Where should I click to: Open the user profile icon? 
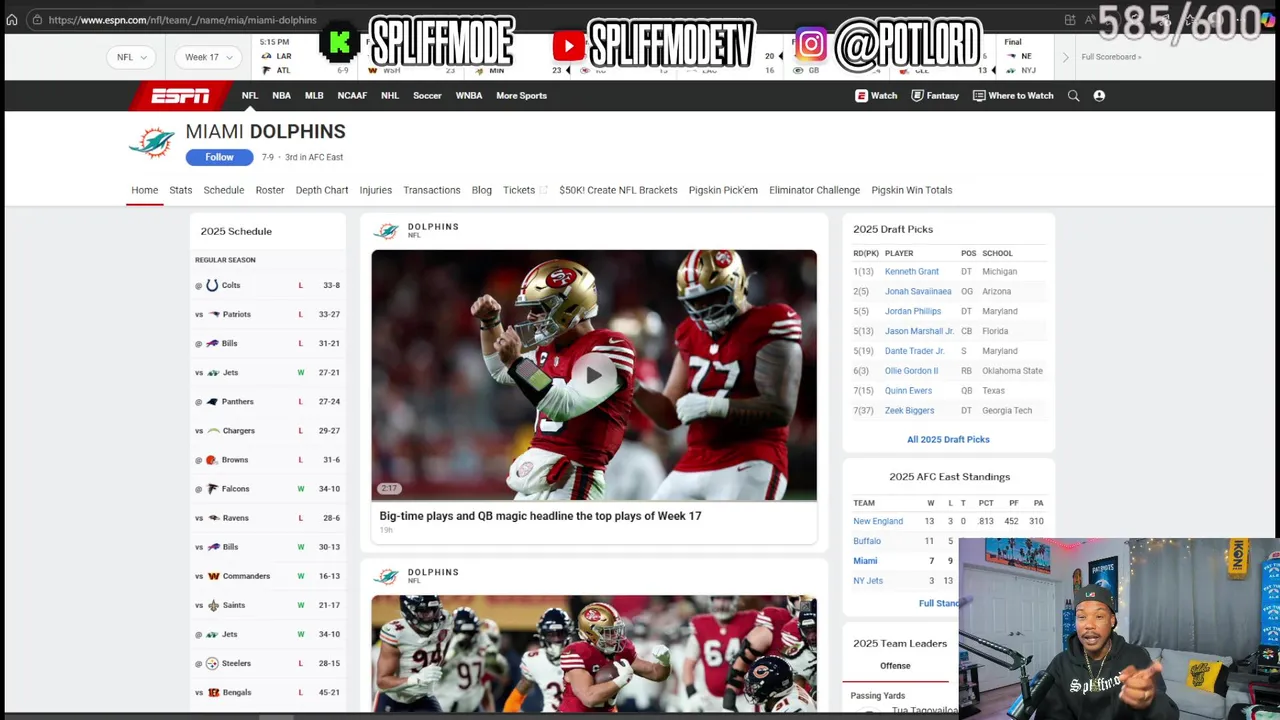[1099, 96]
